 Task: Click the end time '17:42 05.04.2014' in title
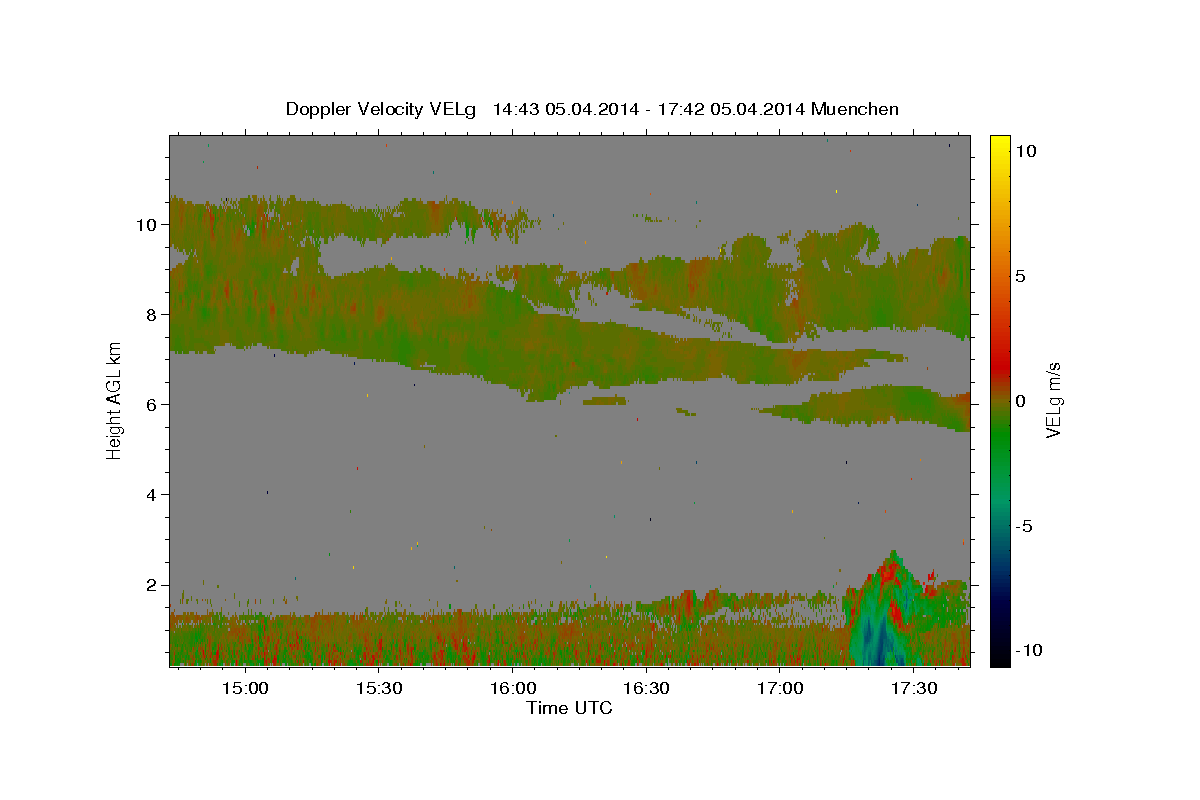click(x=729, y=109)
